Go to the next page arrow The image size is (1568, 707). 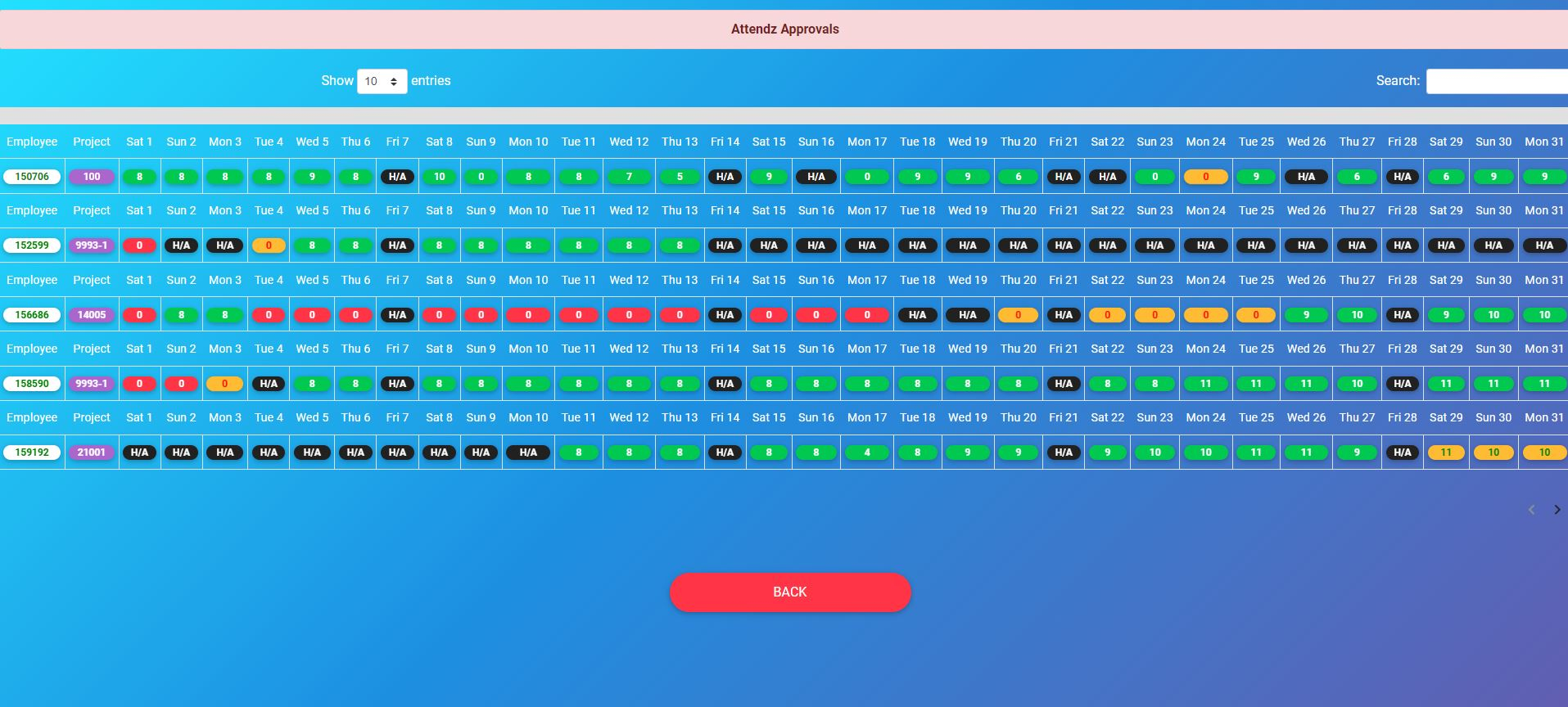(x=1557, y=510)
